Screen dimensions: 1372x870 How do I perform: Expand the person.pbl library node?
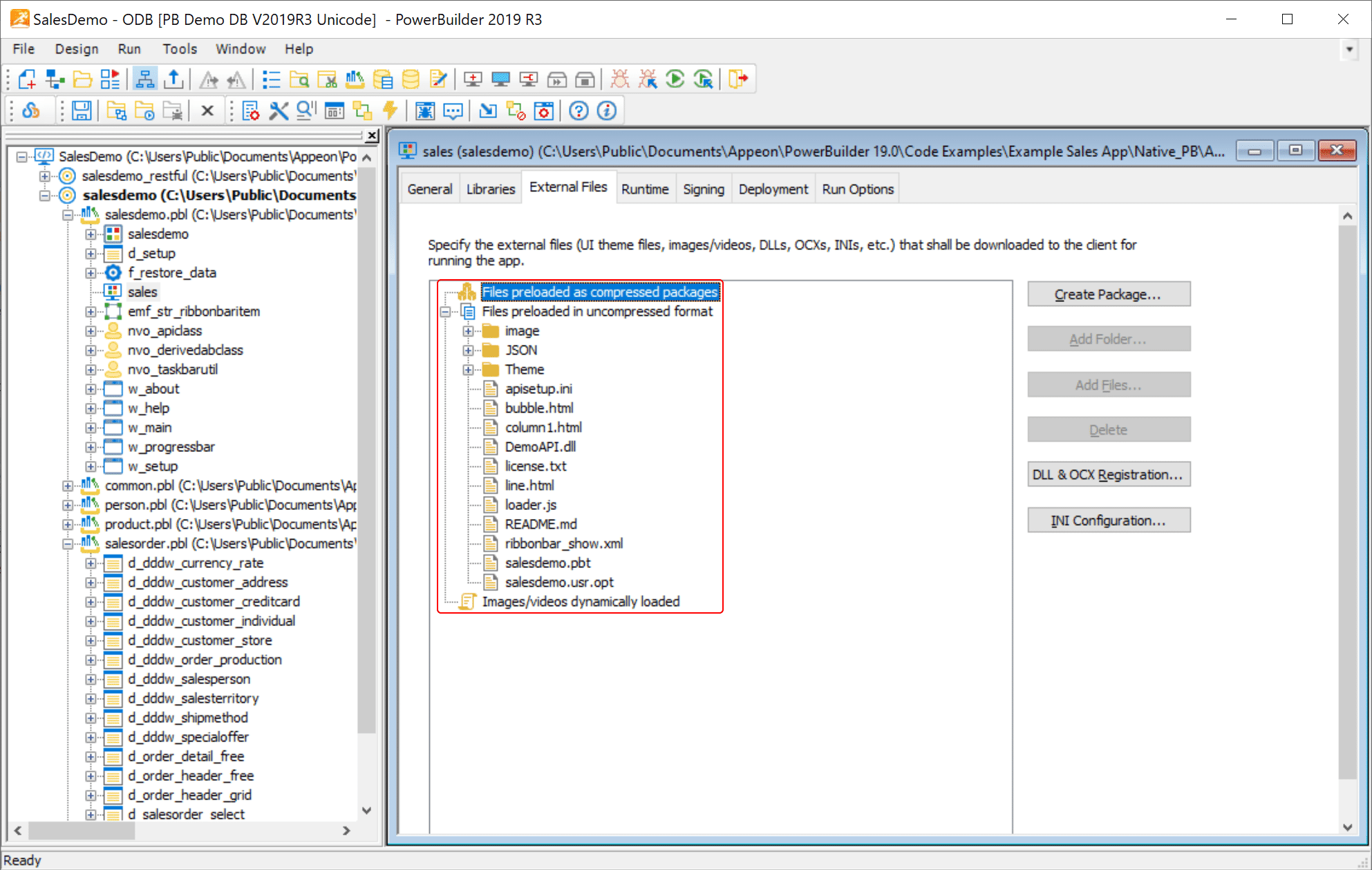click(68, 505)
